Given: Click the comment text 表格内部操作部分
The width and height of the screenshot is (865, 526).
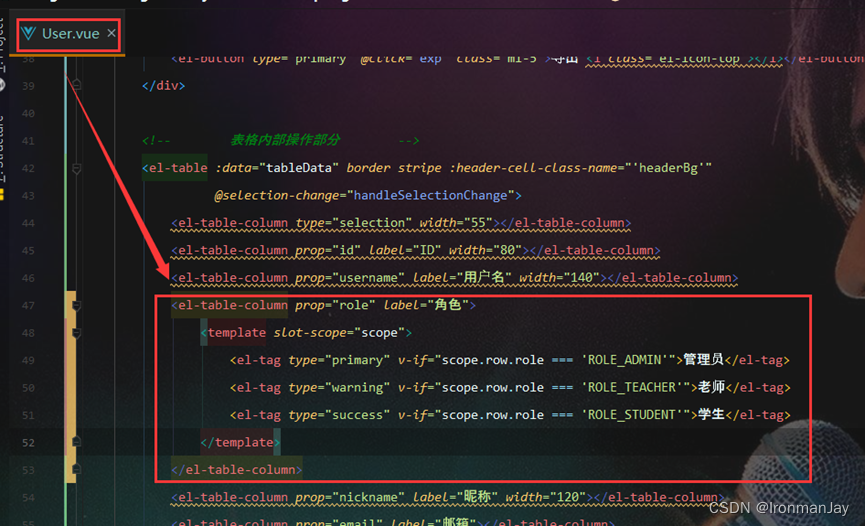Looking at the screenshot, I should point(285,140).
